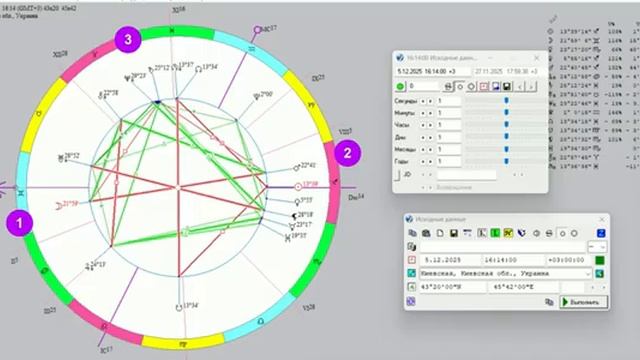Viewport: 640px width, 360px height.
Task: Click the latitude field 43°20'00"N
Action: [x=453, y=287]
